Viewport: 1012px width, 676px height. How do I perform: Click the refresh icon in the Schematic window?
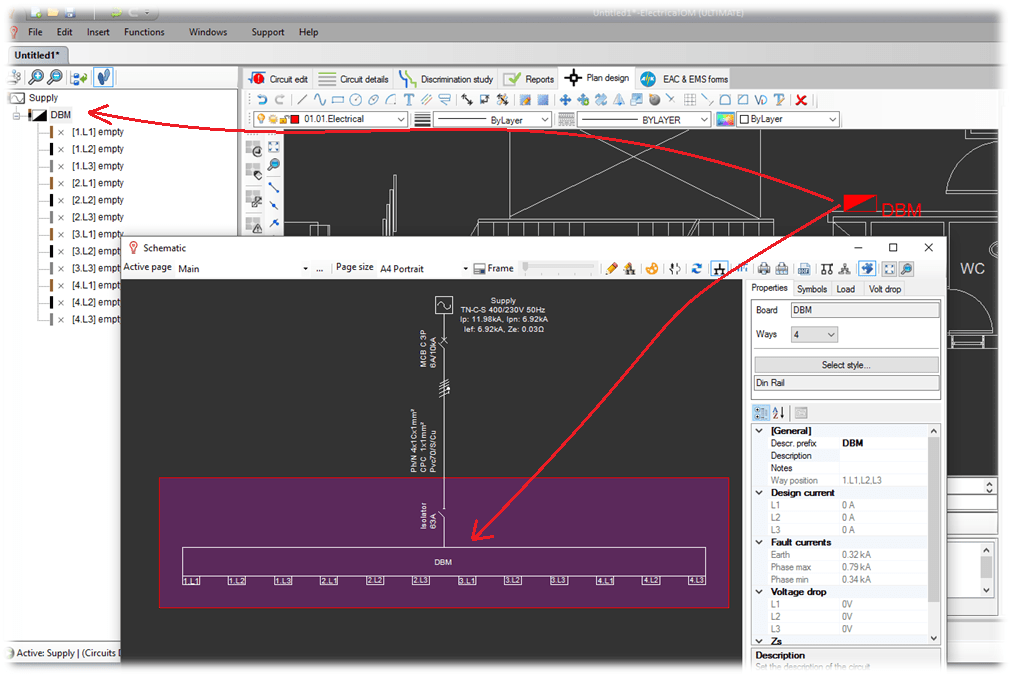pyautogui.click(x=697, y=268)
